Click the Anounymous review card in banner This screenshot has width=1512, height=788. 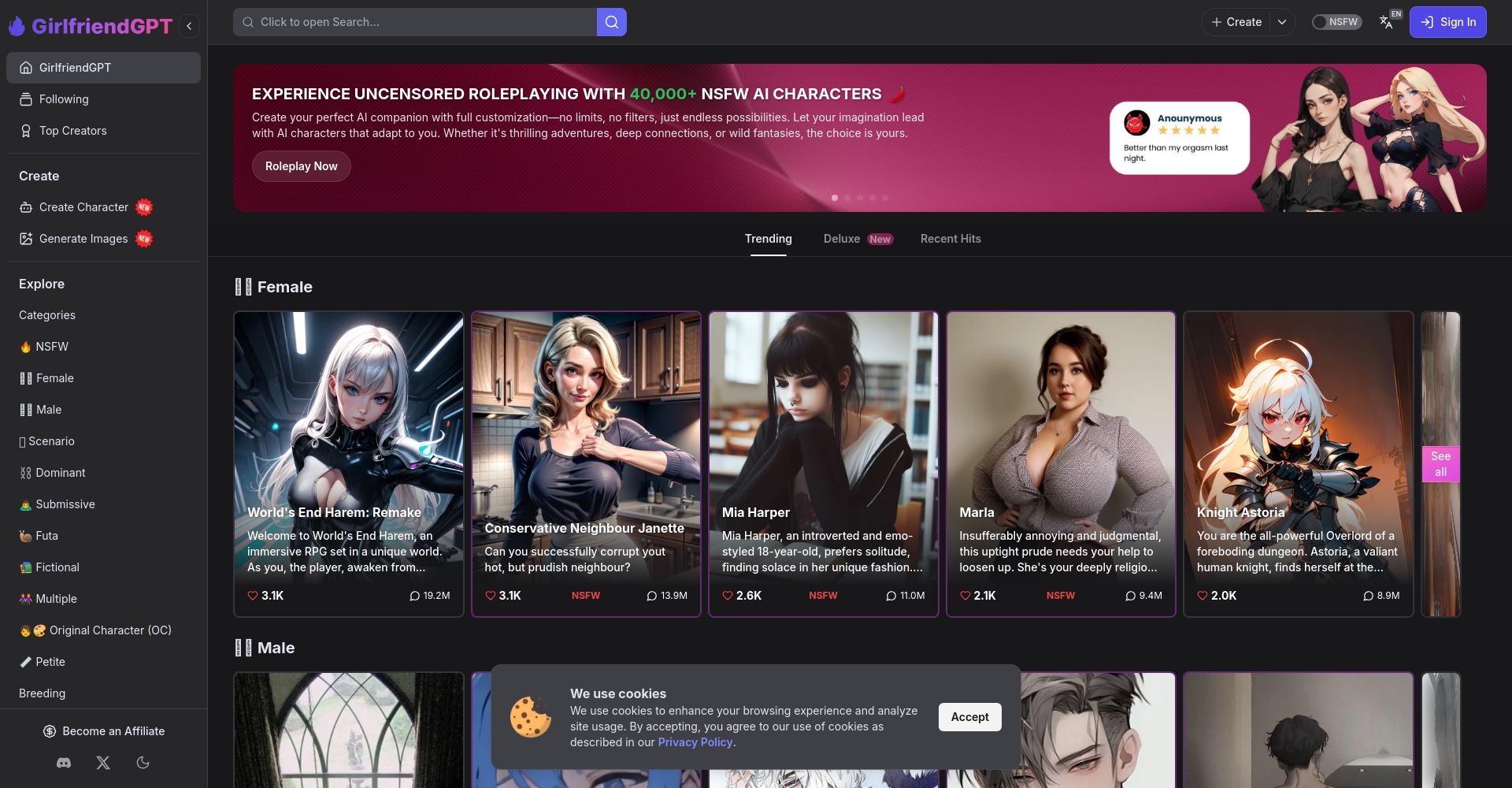pyautogui.click(x=1180, y=138)
